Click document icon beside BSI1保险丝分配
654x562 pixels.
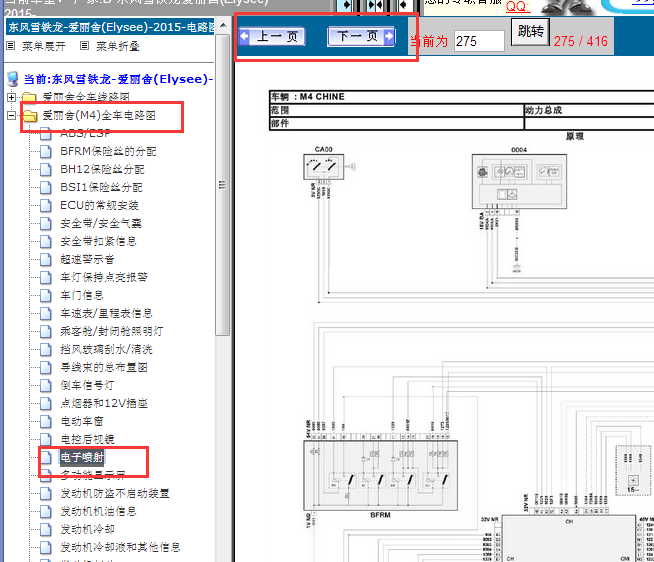45,187
